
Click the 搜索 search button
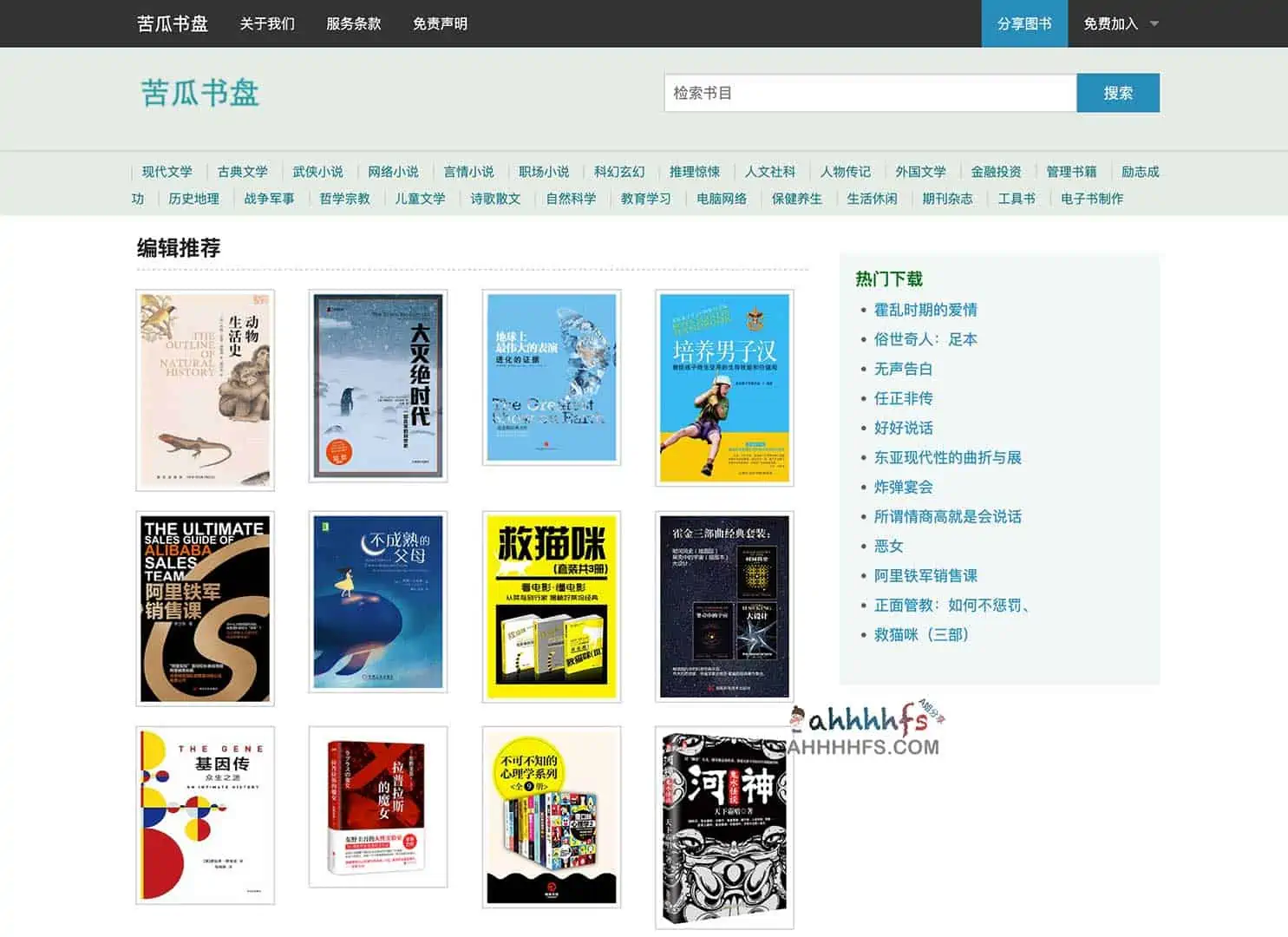point(1118,93)
